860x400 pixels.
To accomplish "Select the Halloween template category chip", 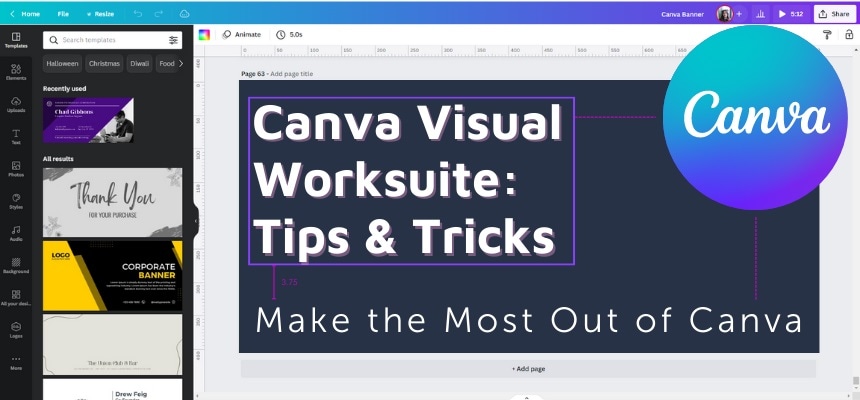I will tap(62, 64).
